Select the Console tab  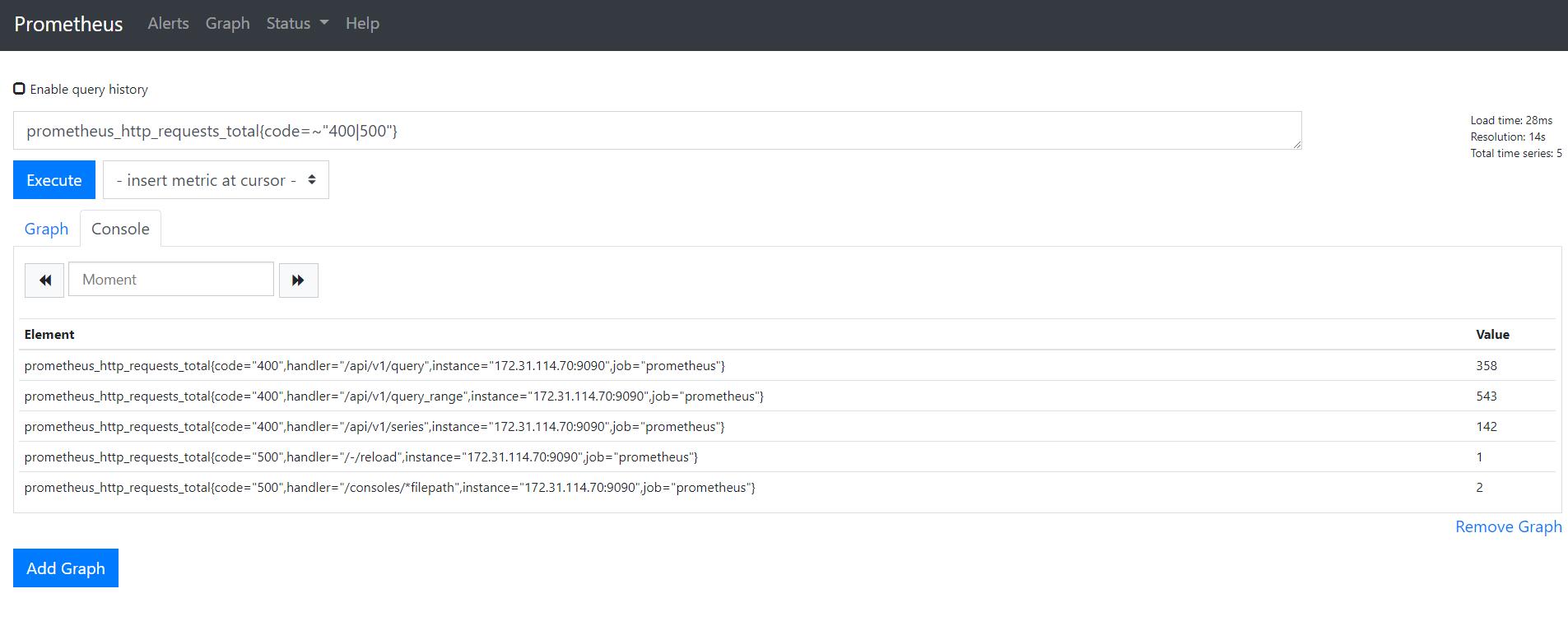pyautogui.click(x=120, y=229)
